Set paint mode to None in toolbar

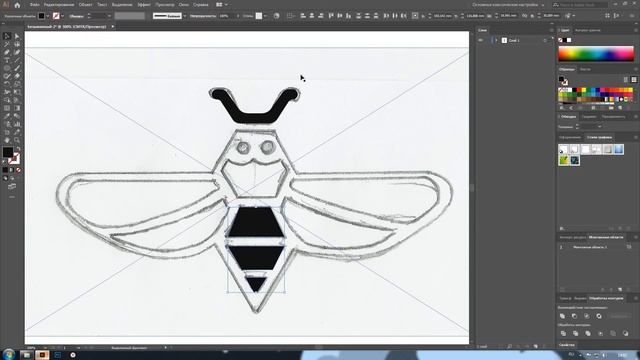[19, 170]
